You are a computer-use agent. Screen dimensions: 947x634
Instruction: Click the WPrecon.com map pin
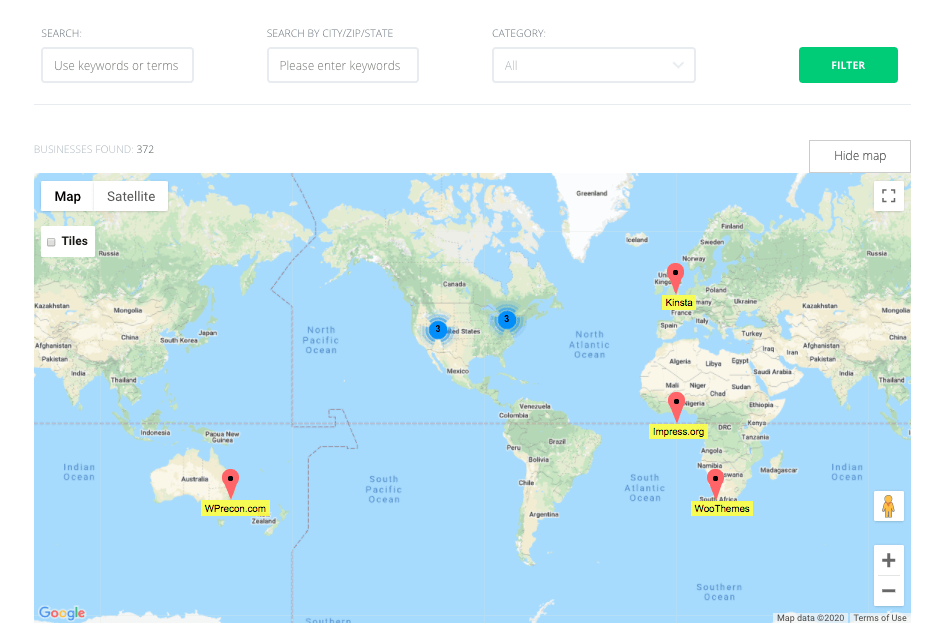230,484
